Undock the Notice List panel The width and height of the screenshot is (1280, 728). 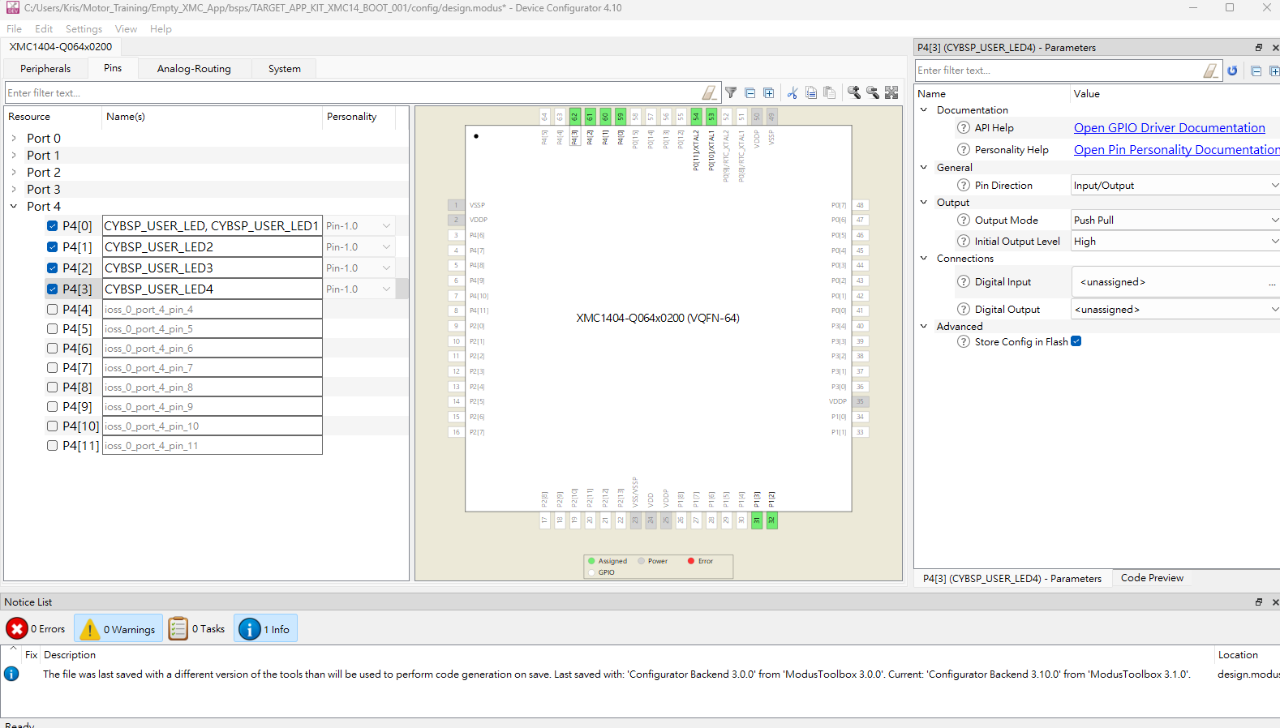click(1259, 602)
